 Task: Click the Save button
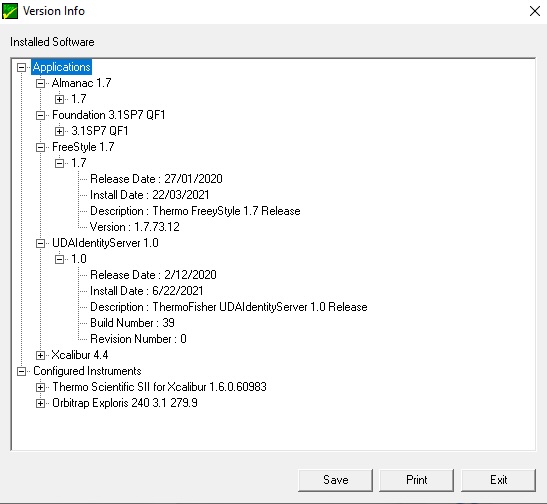336,480
